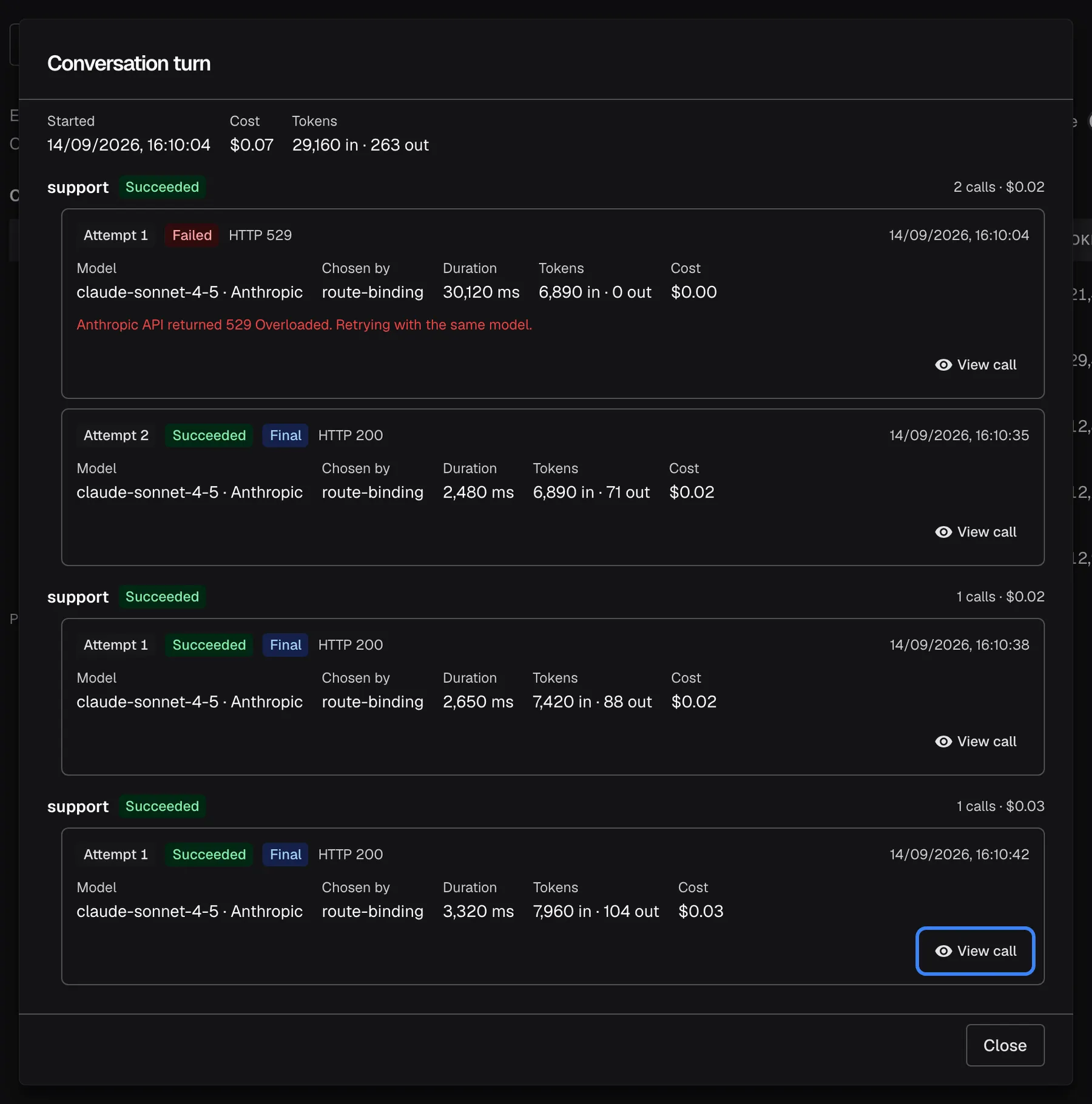
Task: Click the 2,480 ms duration value
Action: (478, 492)
